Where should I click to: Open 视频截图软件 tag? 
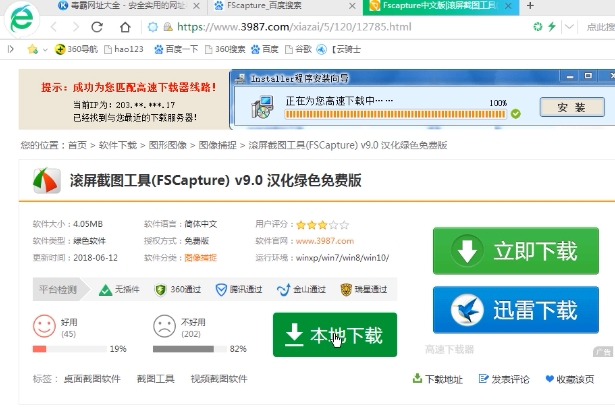coord(219,379)
